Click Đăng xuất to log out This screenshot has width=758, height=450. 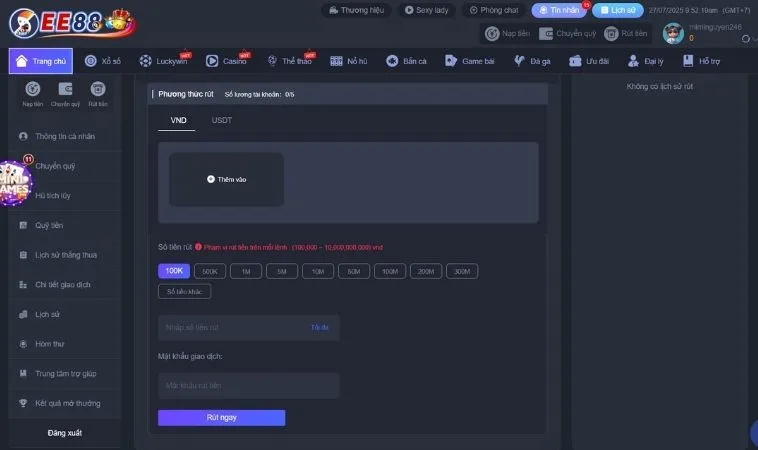pyautogui.click(x=65, y=432)
